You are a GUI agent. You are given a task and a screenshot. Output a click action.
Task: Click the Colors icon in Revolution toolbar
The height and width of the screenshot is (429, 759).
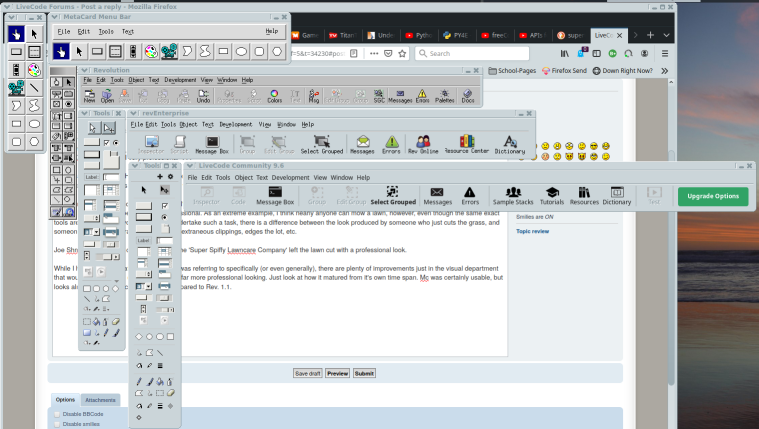tap(274, 96)
